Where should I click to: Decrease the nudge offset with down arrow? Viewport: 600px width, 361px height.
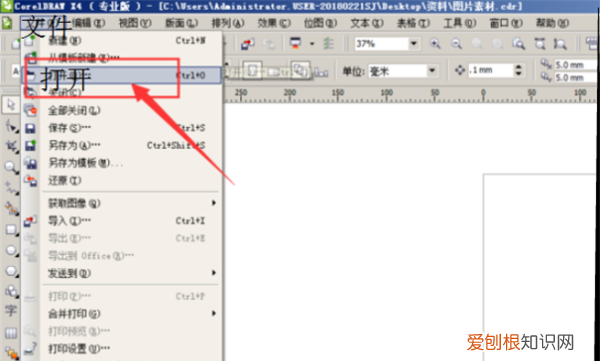click(518, 74)
